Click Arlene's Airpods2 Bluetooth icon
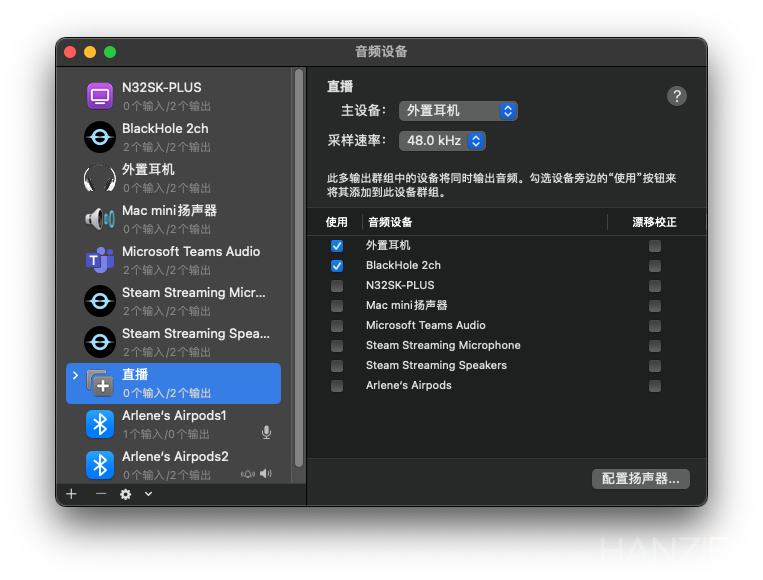 100,465
